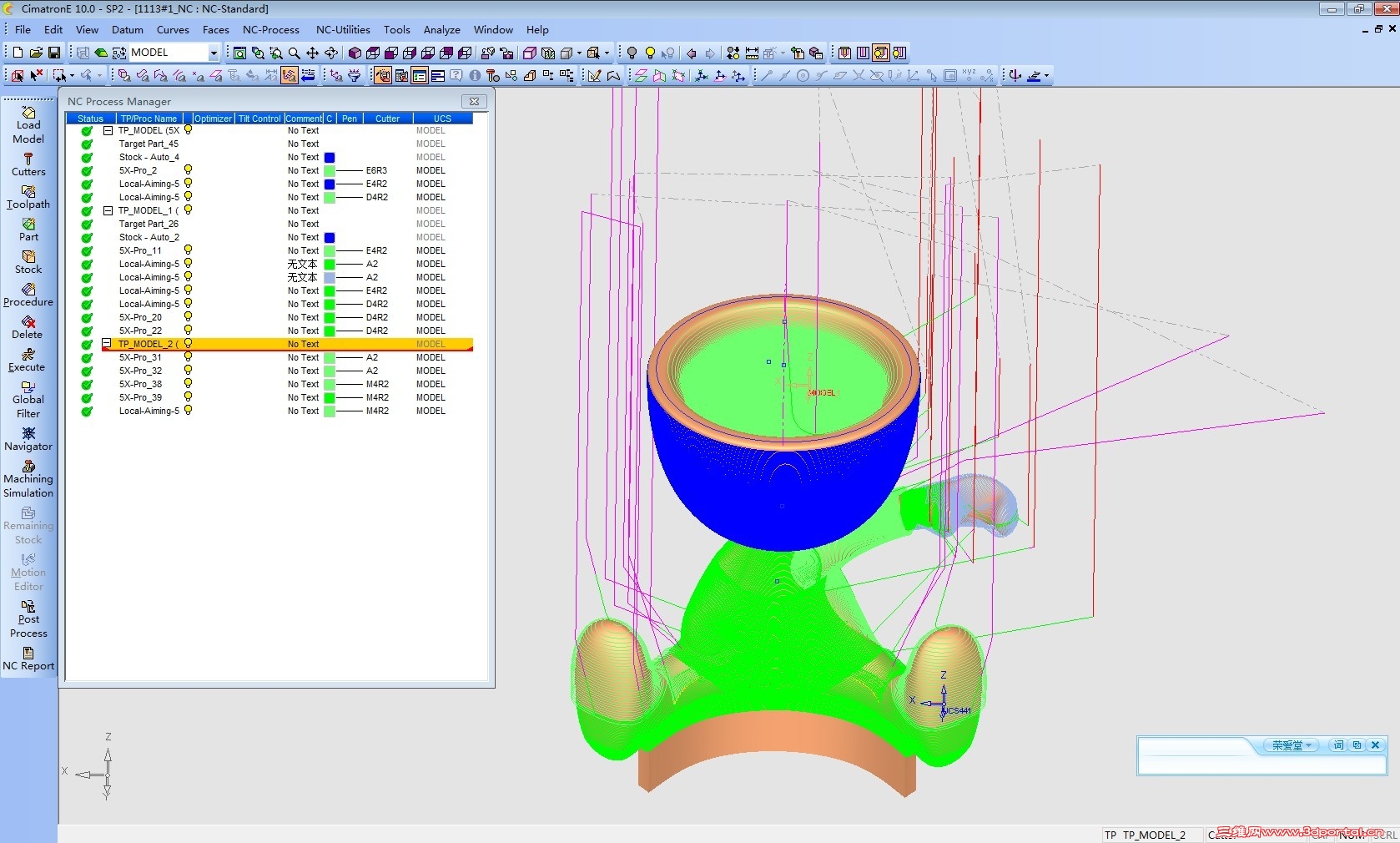
Task: Click the measurement ruler toolbar icon
Action: 752,53
